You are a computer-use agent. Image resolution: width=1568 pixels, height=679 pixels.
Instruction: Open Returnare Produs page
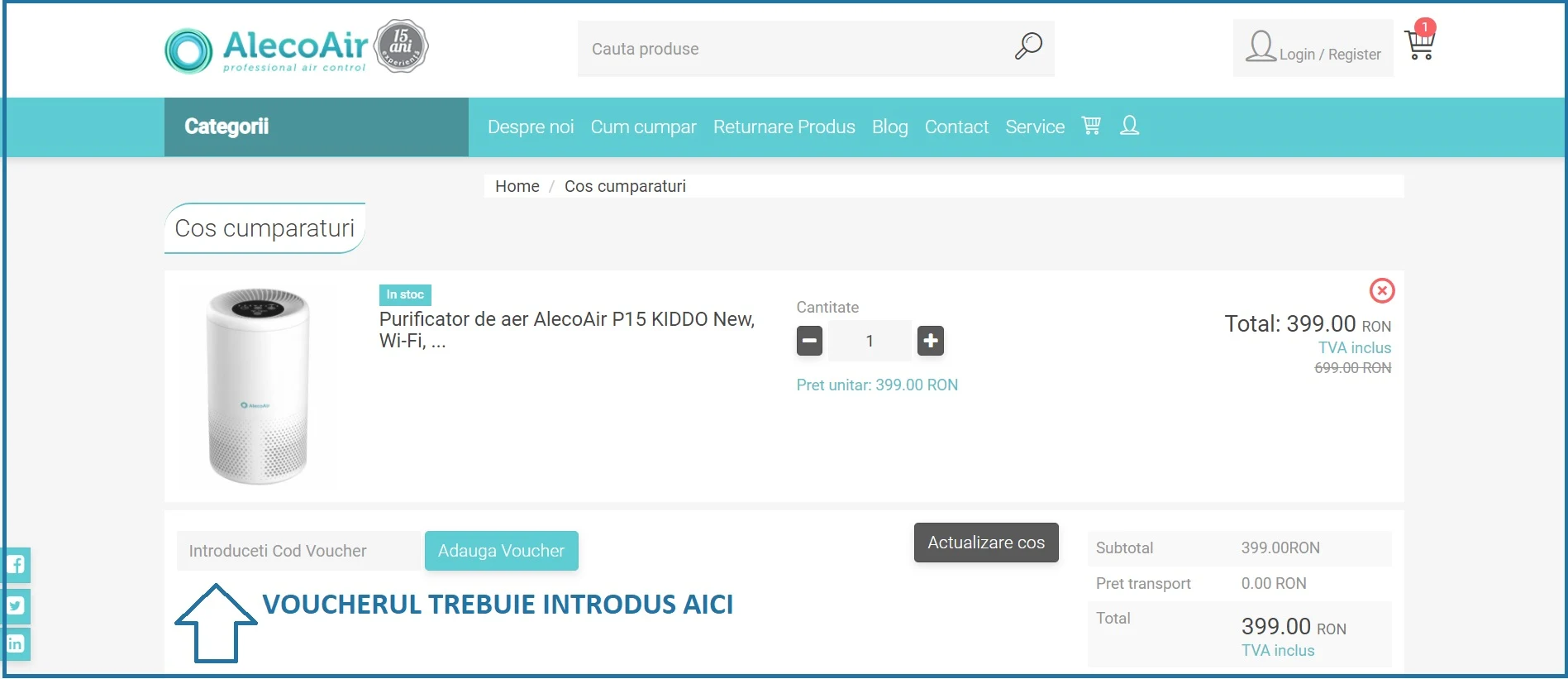pyautogui.click(x=784, y=127)
